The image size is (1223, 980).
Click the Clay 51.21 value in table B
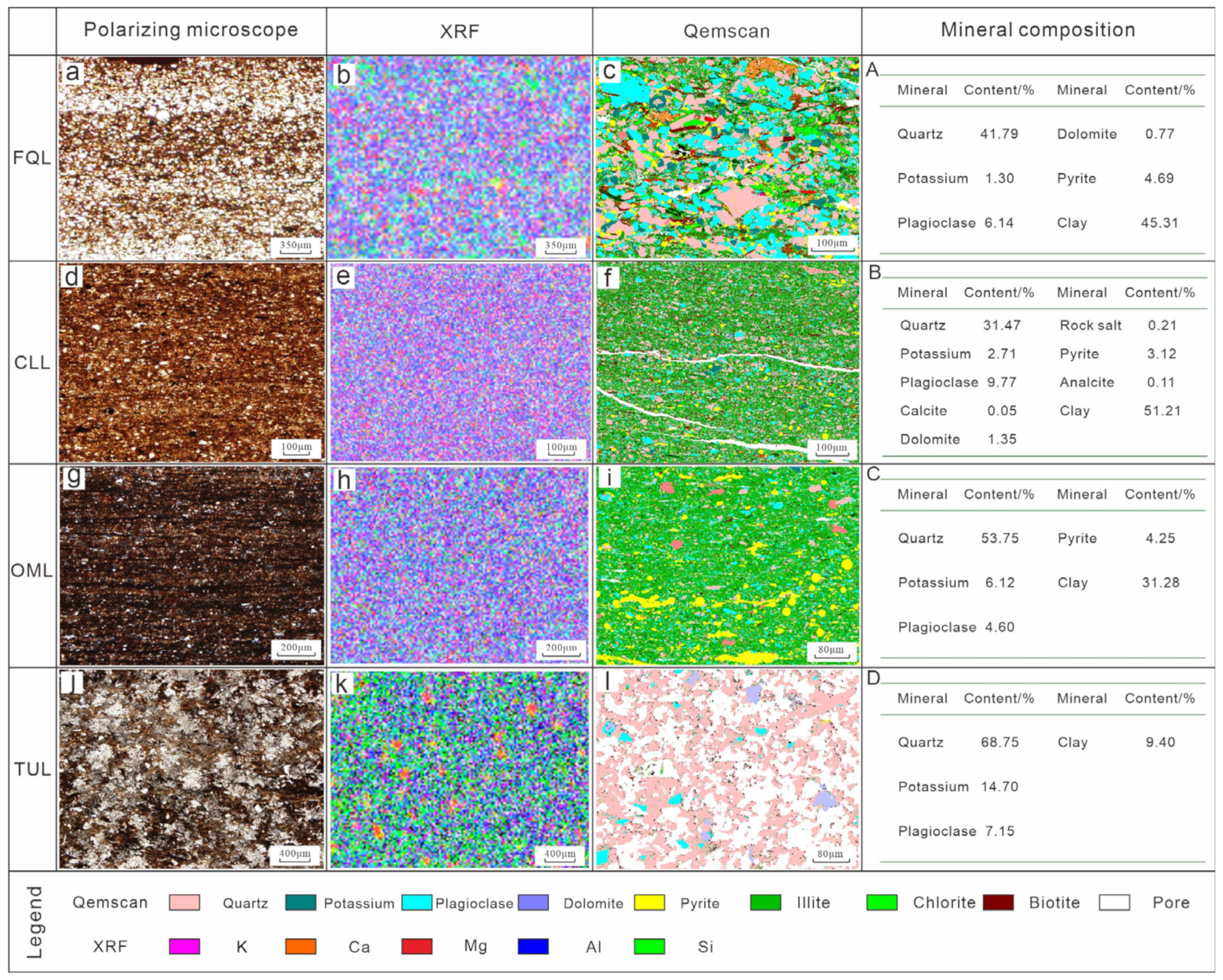click(x=1162, y=411)
